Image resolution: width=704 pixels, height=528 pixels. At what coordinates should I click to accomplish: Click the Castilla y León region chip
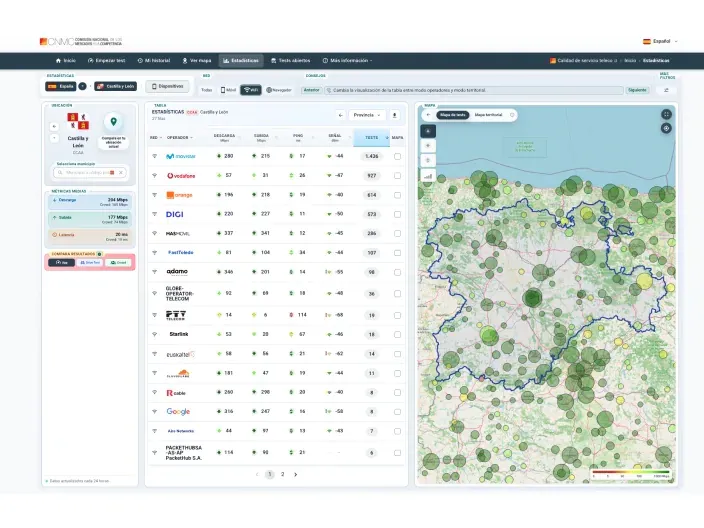click(x=115, y=86)
